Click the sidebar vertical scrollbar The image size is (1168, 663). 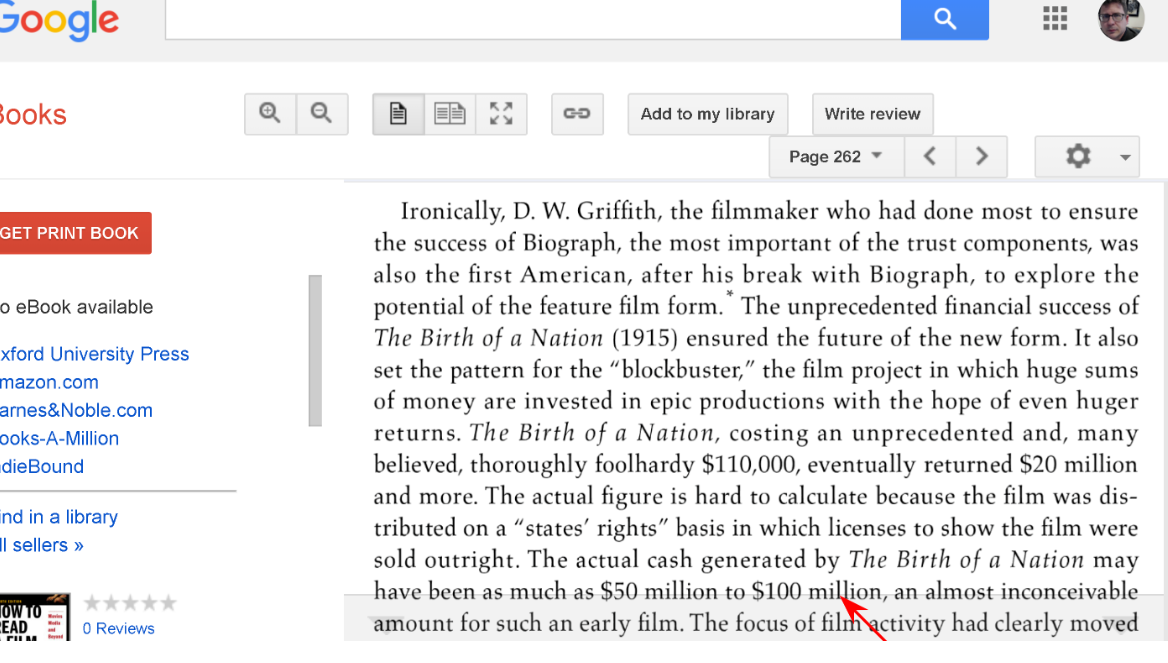(x=315, y=350)
